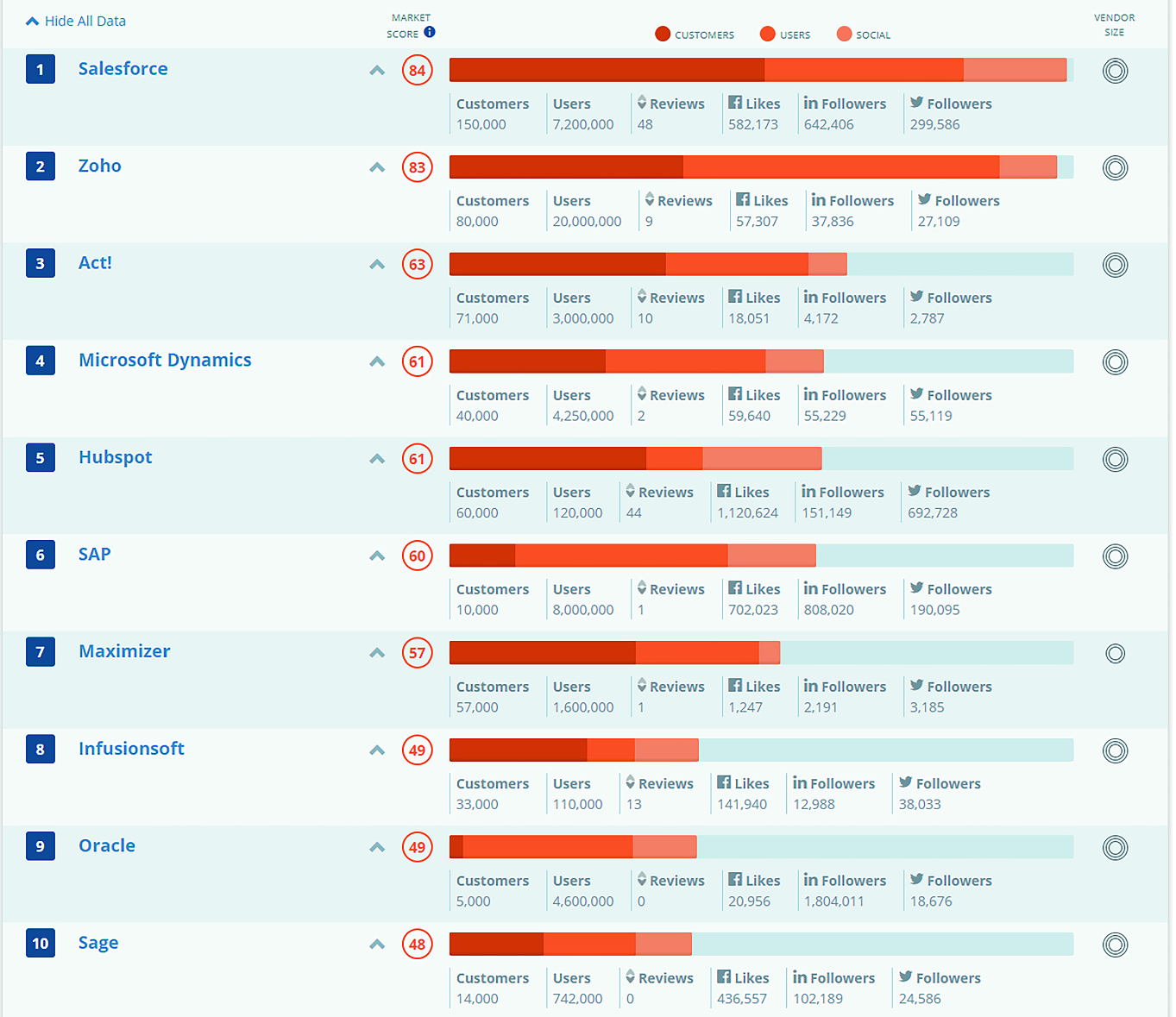Click Act! vendor size circle icon

(1115, 265)
